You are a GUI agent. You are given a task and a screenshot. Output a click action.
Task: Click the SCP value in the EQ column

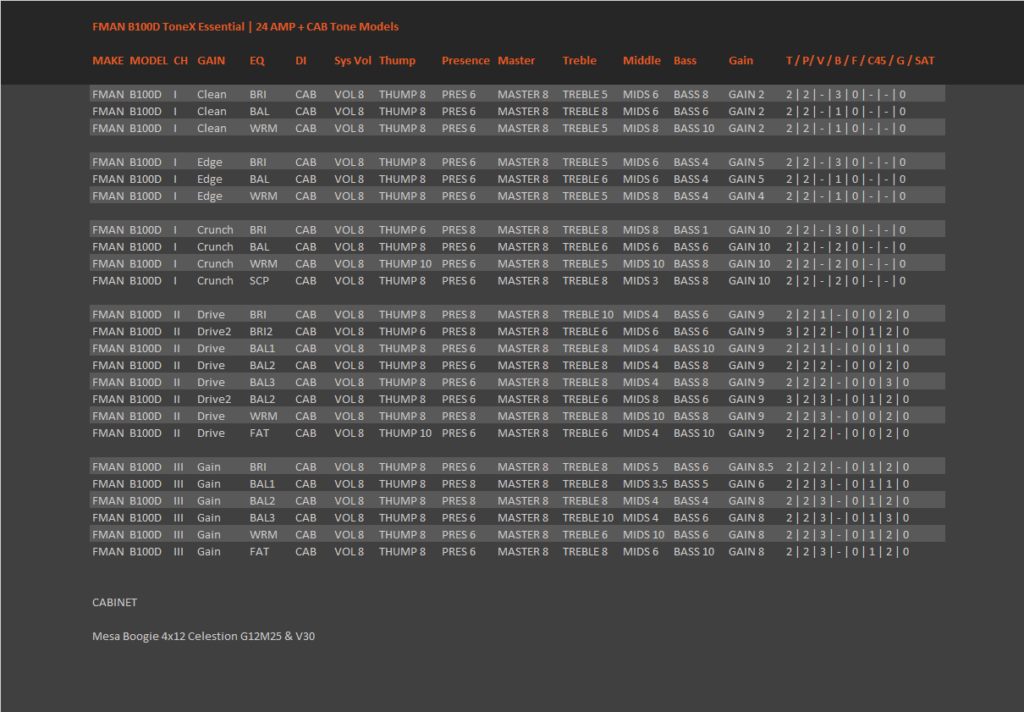259,281
